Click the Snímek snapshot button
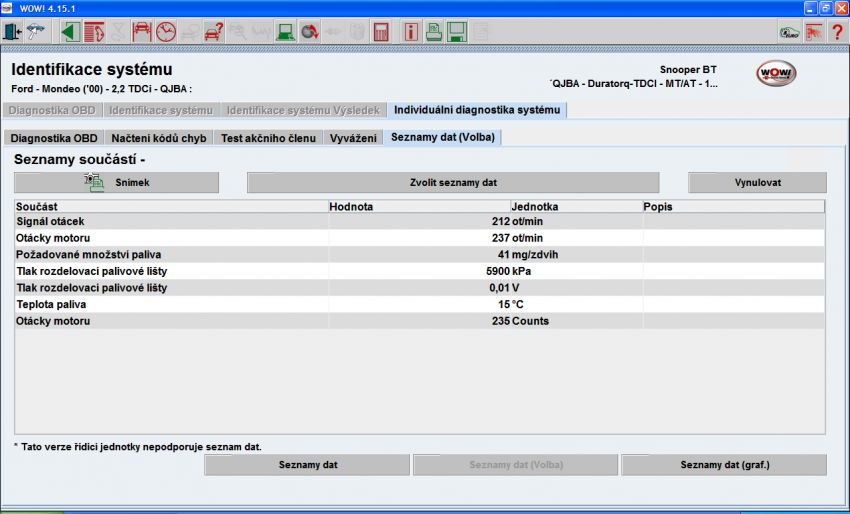Screen dimensions: 850x514 pos(117,183)
